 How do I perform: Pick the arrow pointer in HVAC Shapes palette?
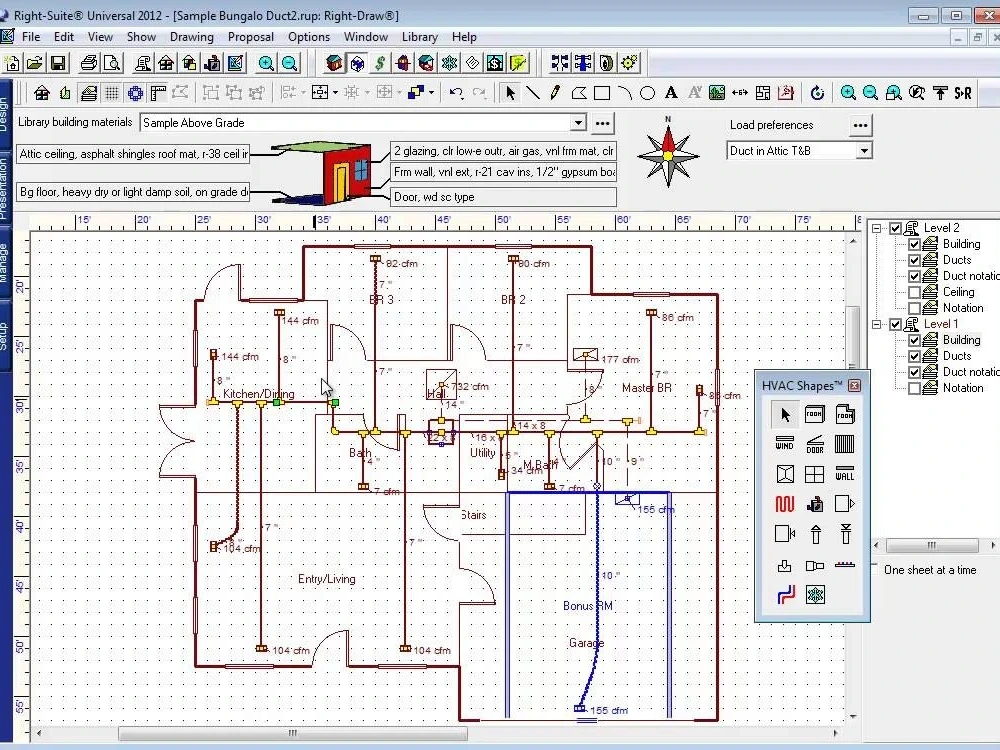[786, 414]
